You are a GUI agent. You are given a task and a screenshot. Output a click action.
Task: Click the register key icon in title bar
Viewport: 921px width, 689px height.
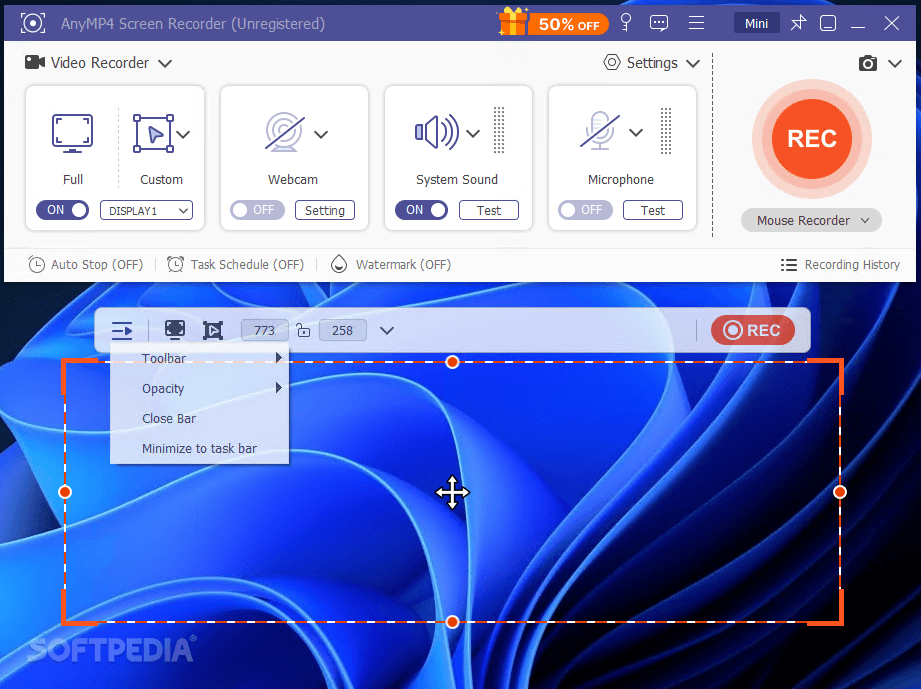pyautogui.click(x=626, y=23)
